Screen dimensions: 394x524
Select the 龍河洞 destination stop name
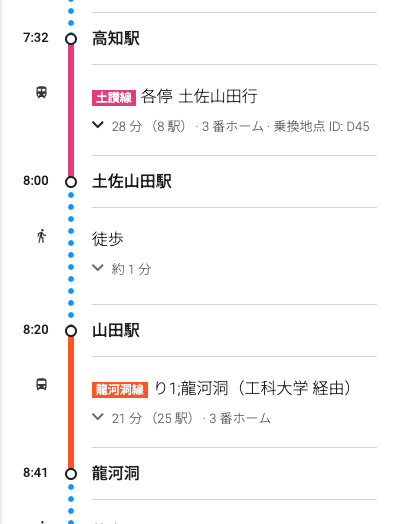(x=116, y=473)
